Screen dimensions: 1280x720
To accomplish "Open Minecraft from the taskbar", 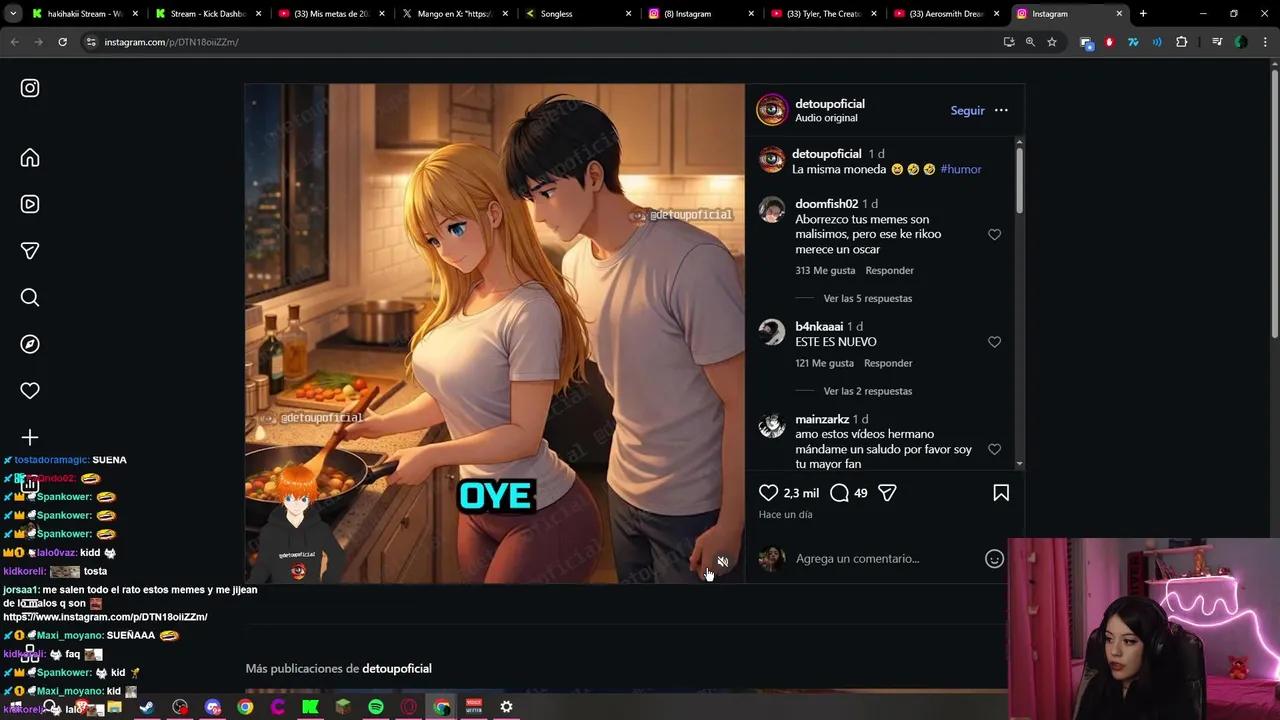I will [343, 707].
